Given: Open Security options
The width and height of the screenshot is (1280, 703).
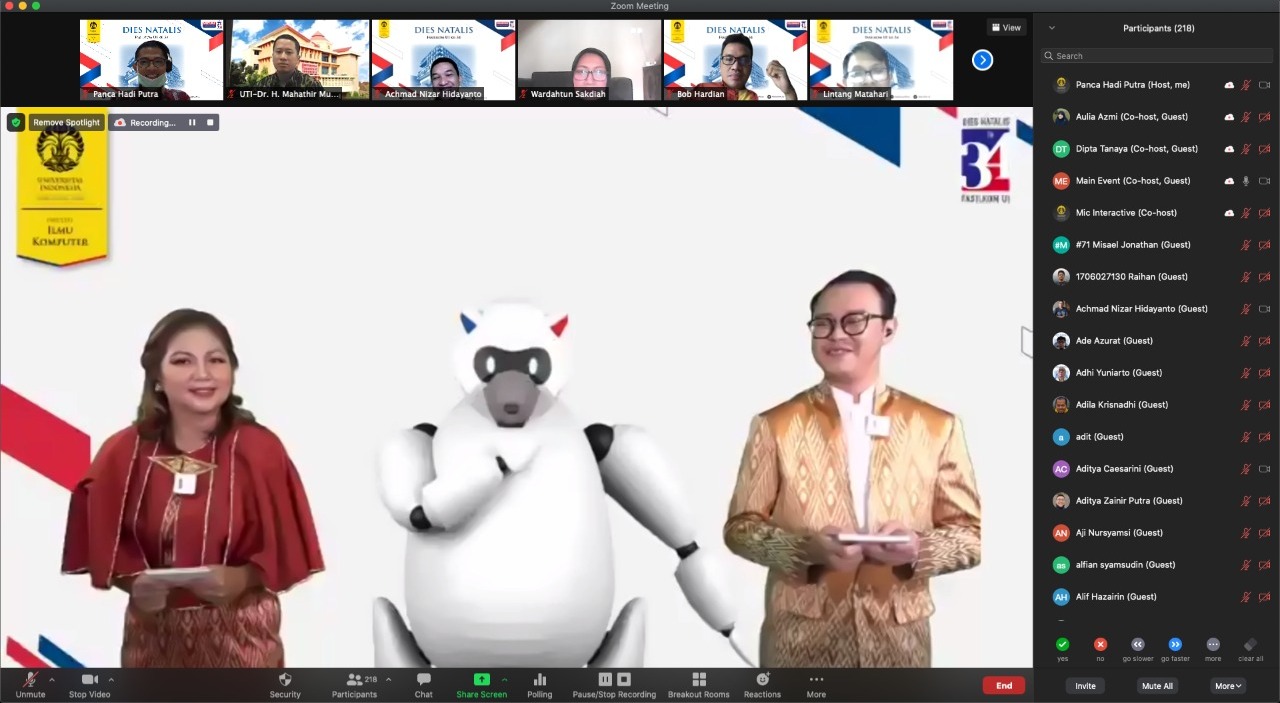Looking at the screenshot, I should (285, 686).
